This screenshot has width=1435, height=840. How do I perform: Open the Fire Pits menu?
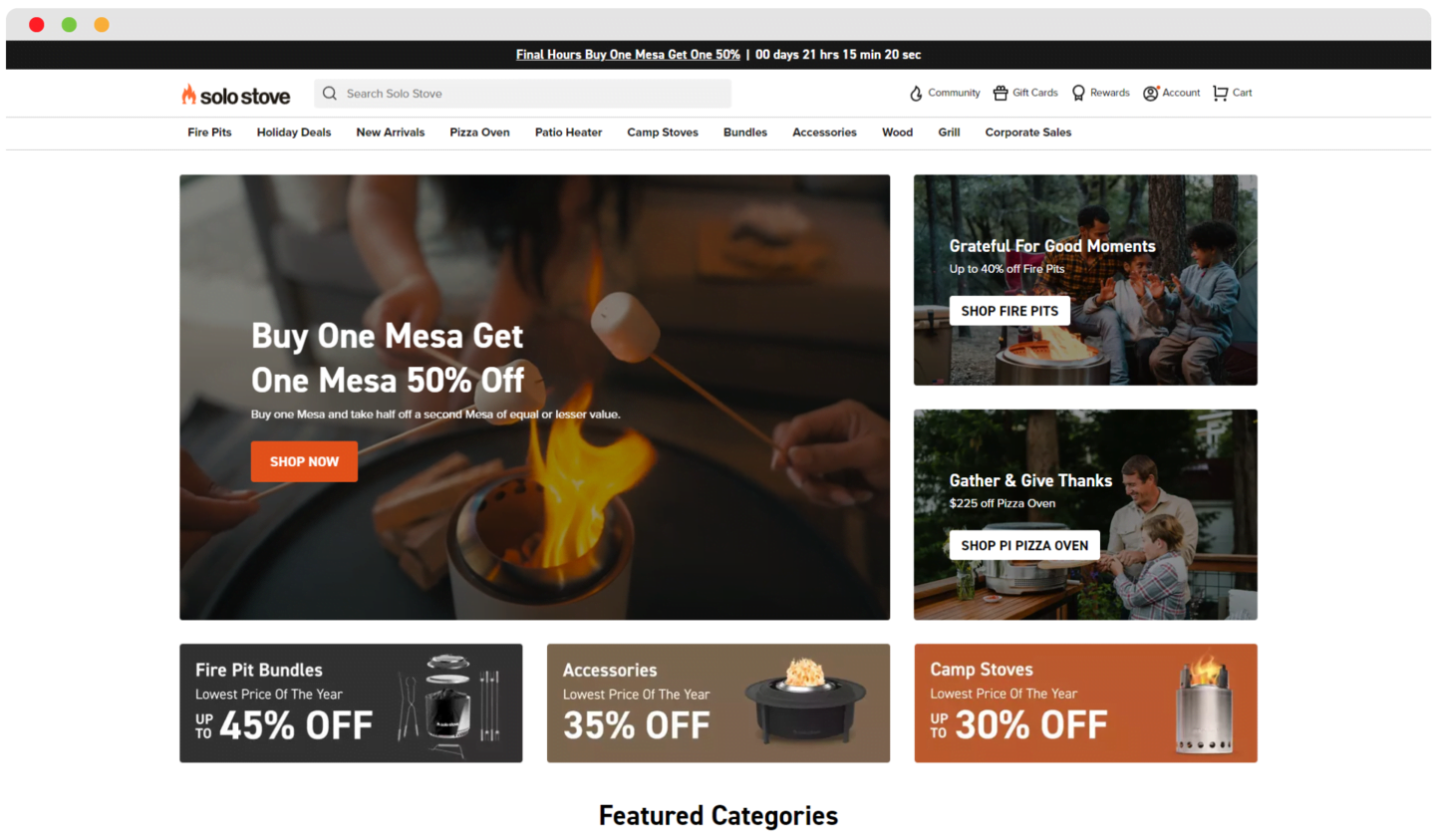pyautogui.click(x=209, y=133)
